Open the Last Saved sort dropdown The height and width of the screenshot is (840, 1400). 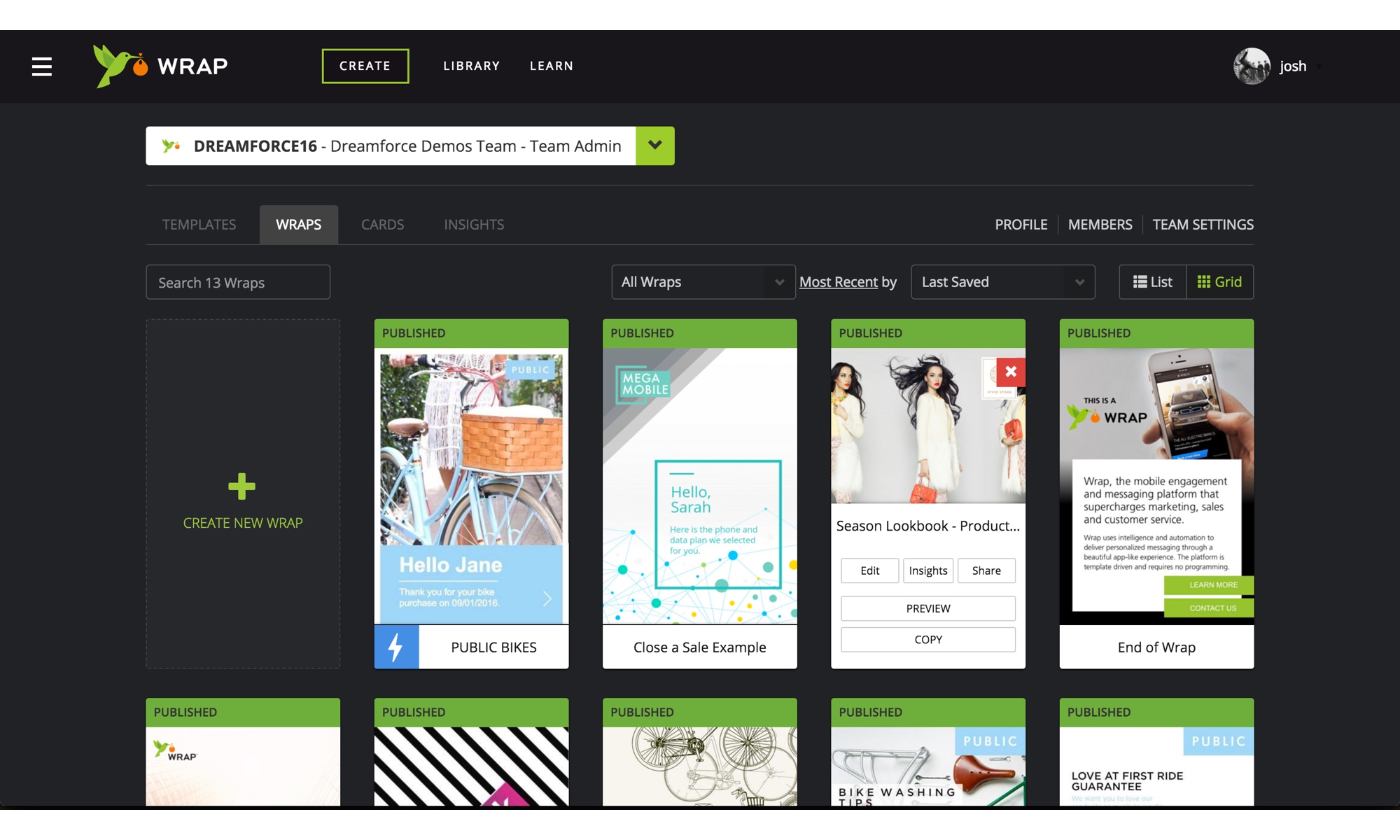tap(1002, 282)
